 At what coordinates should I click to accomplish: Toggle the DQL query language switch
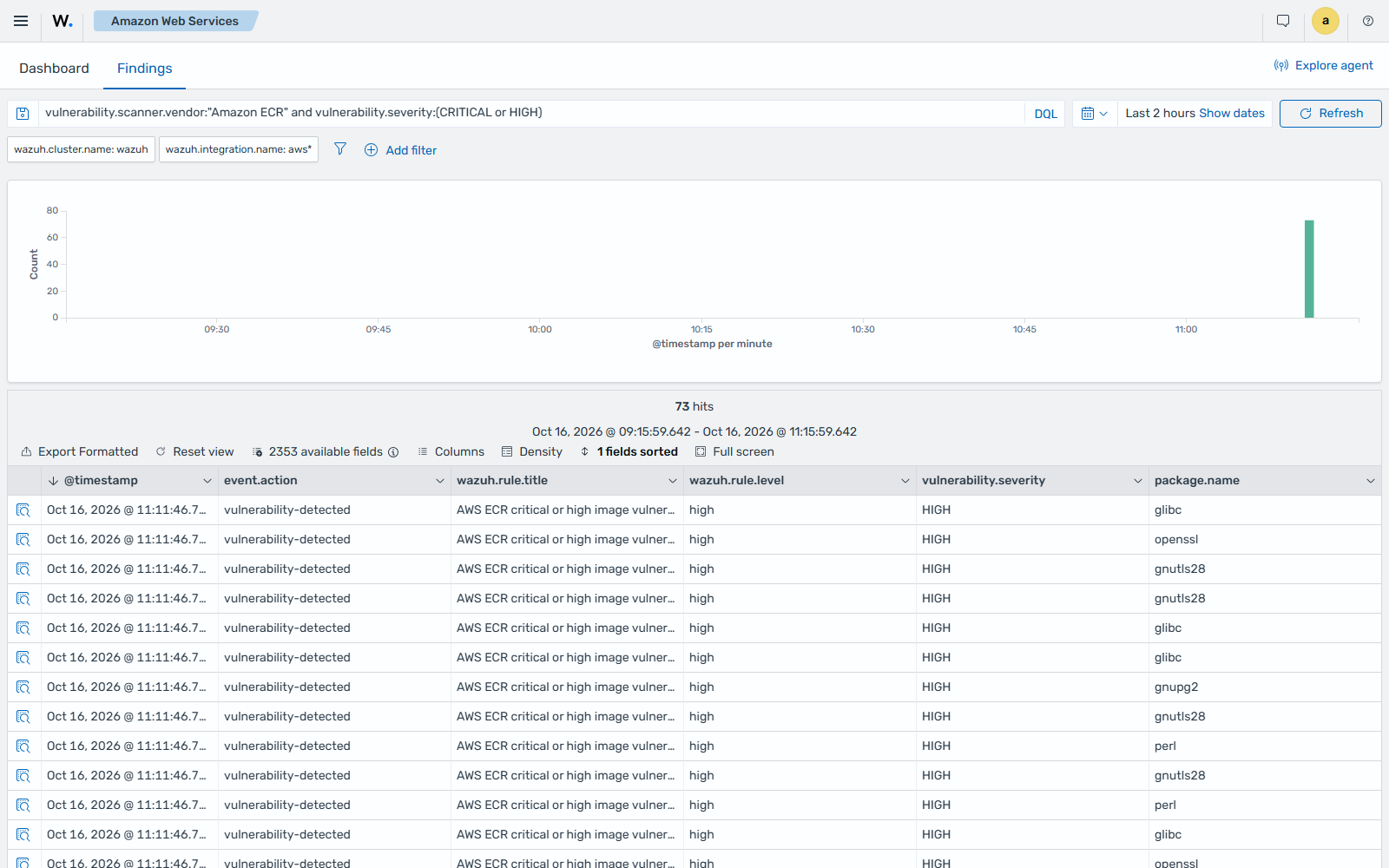tap(1046, 114)
